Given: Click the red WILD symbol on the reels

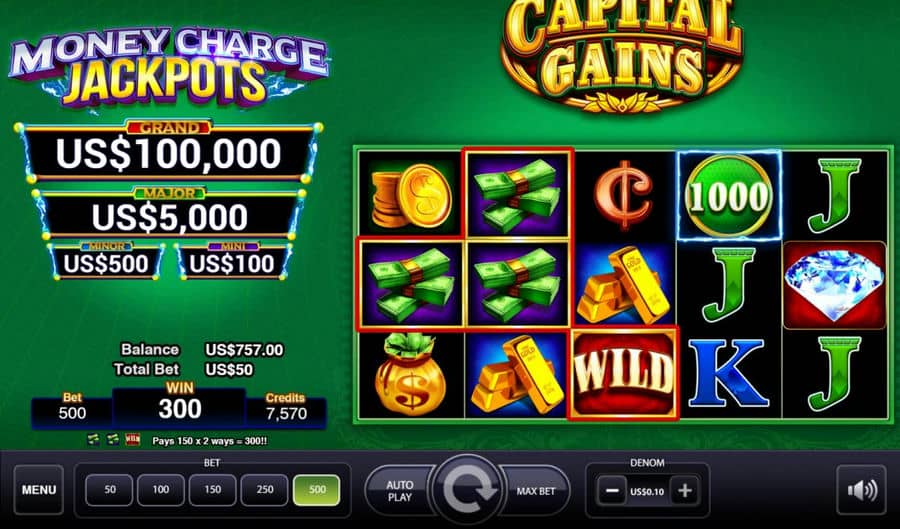Looking at the screenshot, I should click(x=623, y=374).
